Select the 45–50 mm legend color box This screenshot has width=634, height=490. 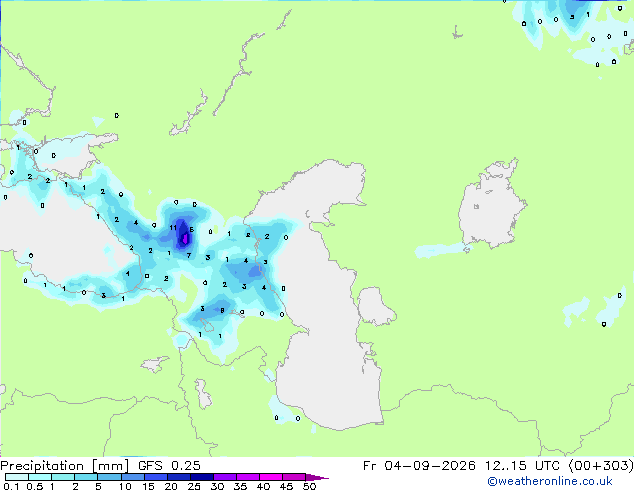click(x=294, y=477)
